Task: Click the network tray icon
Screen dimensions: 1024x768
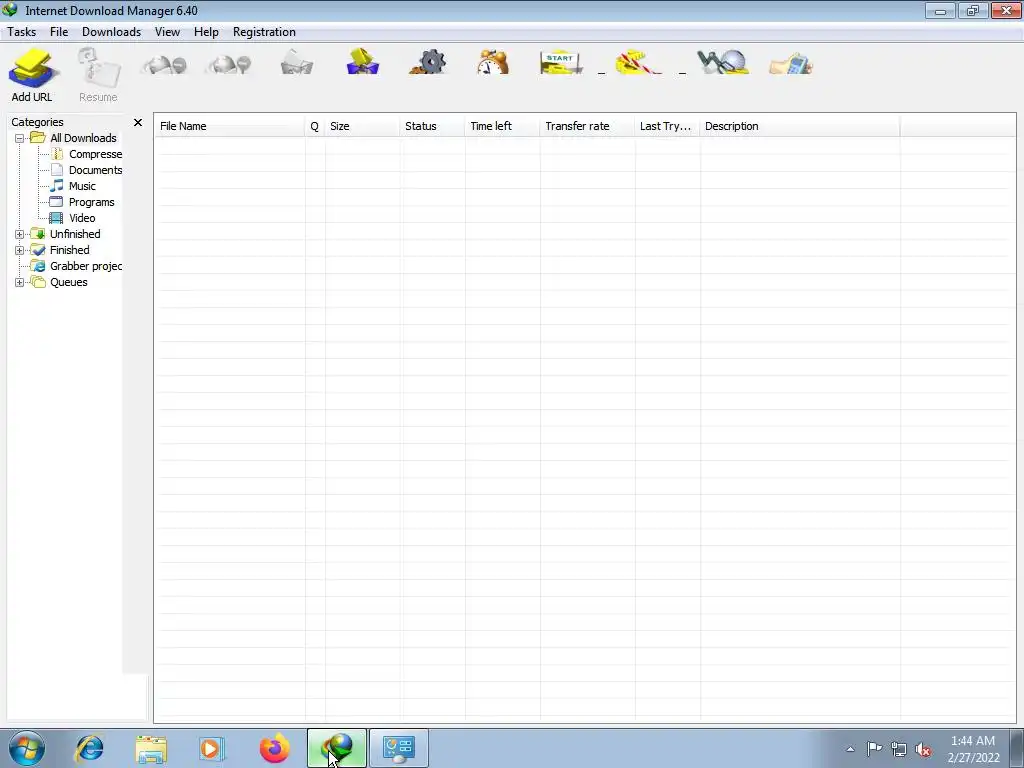Action: (x=899, y=749)
